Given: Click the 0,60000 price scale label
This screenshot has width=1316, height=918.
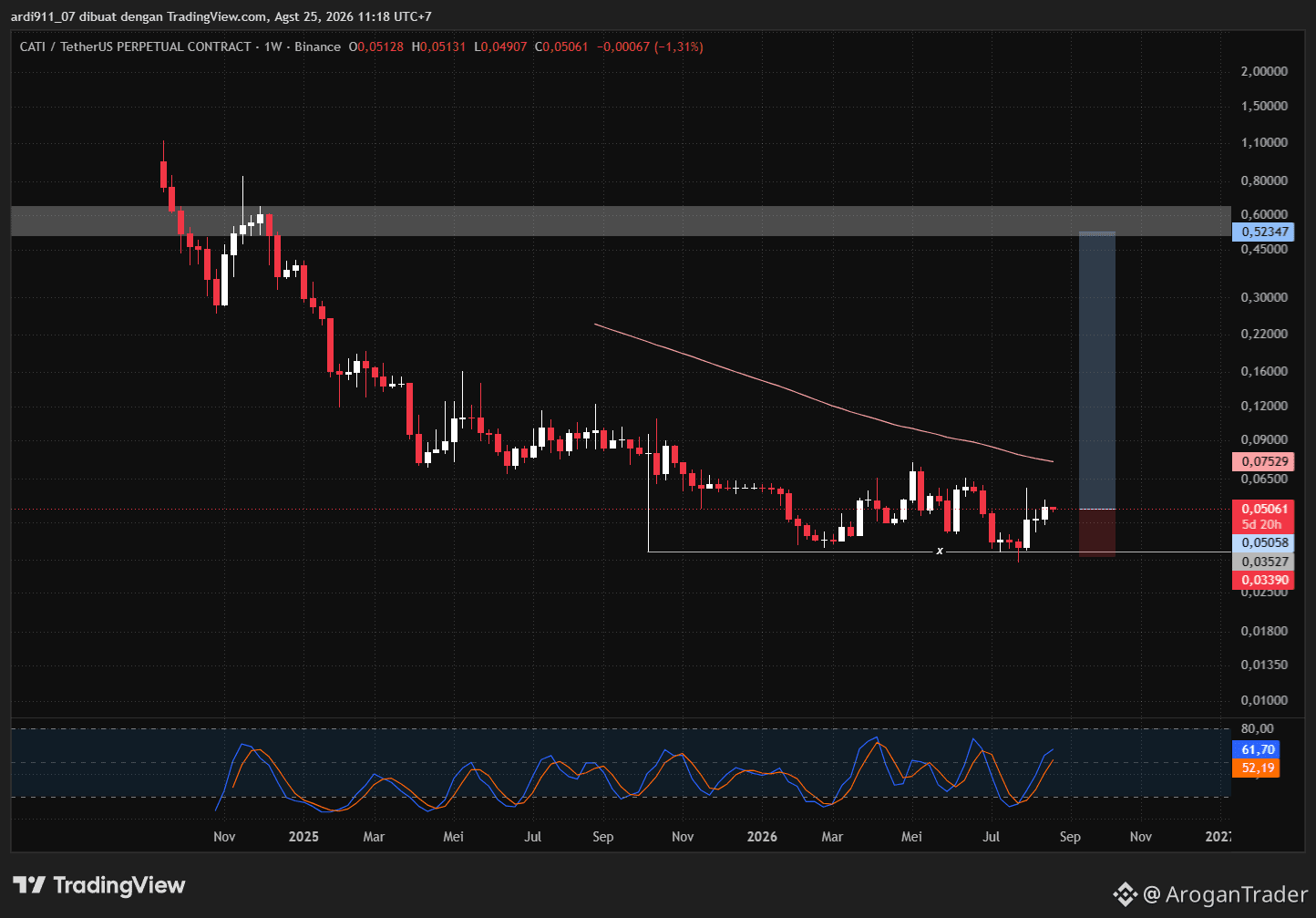Looking at the screenshot, I should pyautogui.click(x=1264, y=214).
